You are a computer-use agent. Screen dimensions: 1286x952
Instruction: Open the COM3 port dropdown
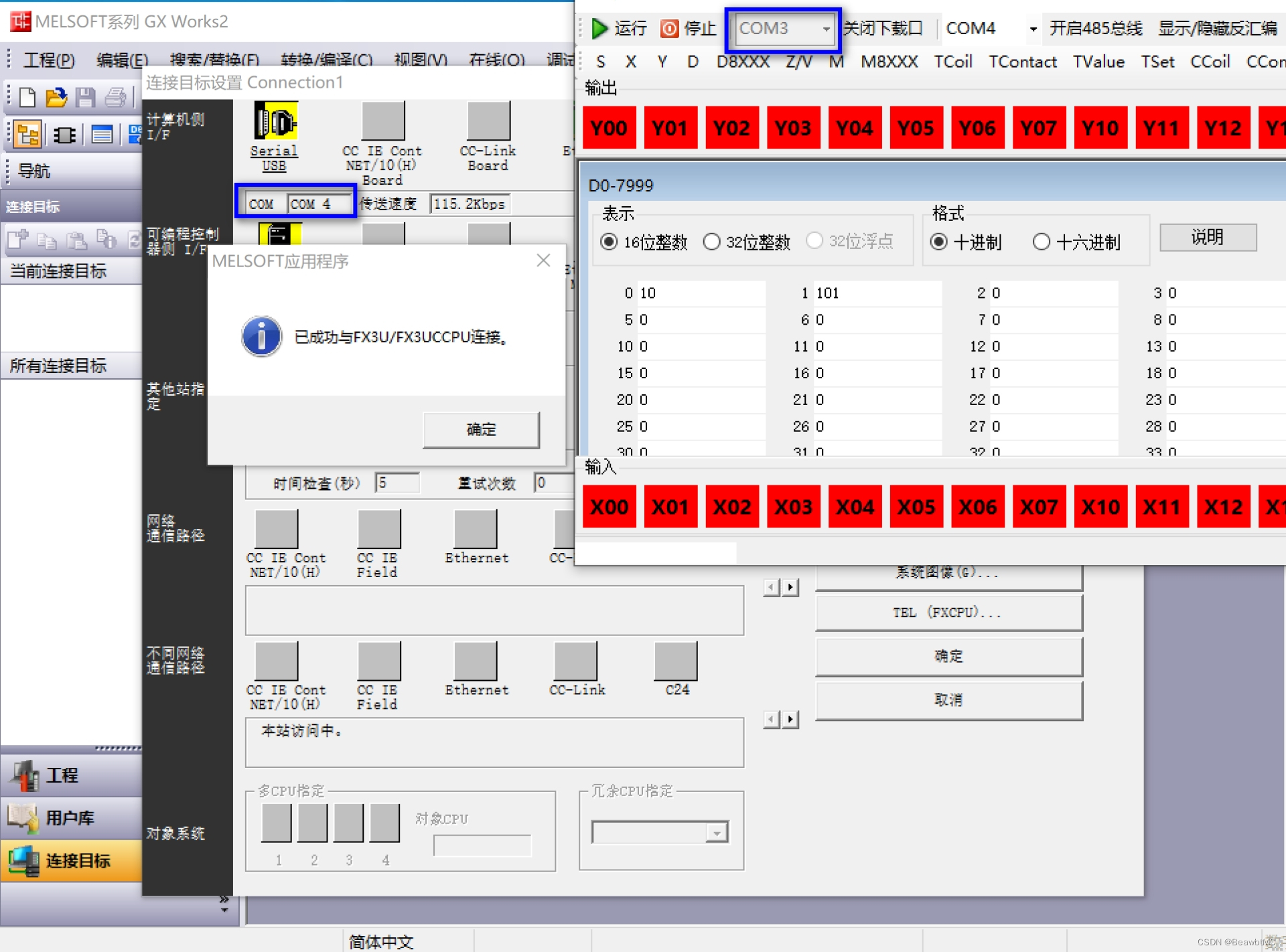coord(827,29)
